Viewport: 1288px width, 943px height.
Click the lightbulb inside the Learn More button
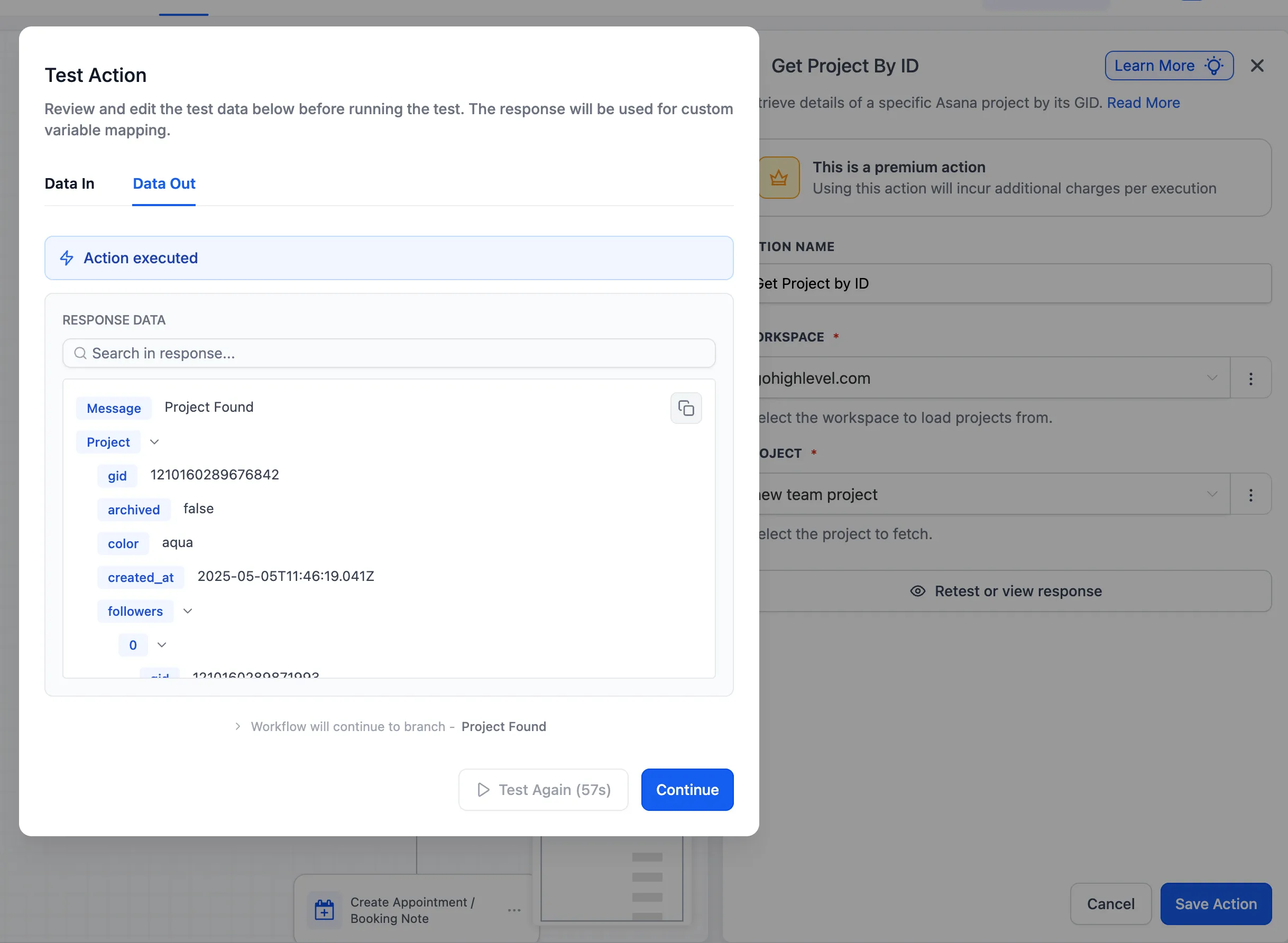click(x=1215, y=66)
